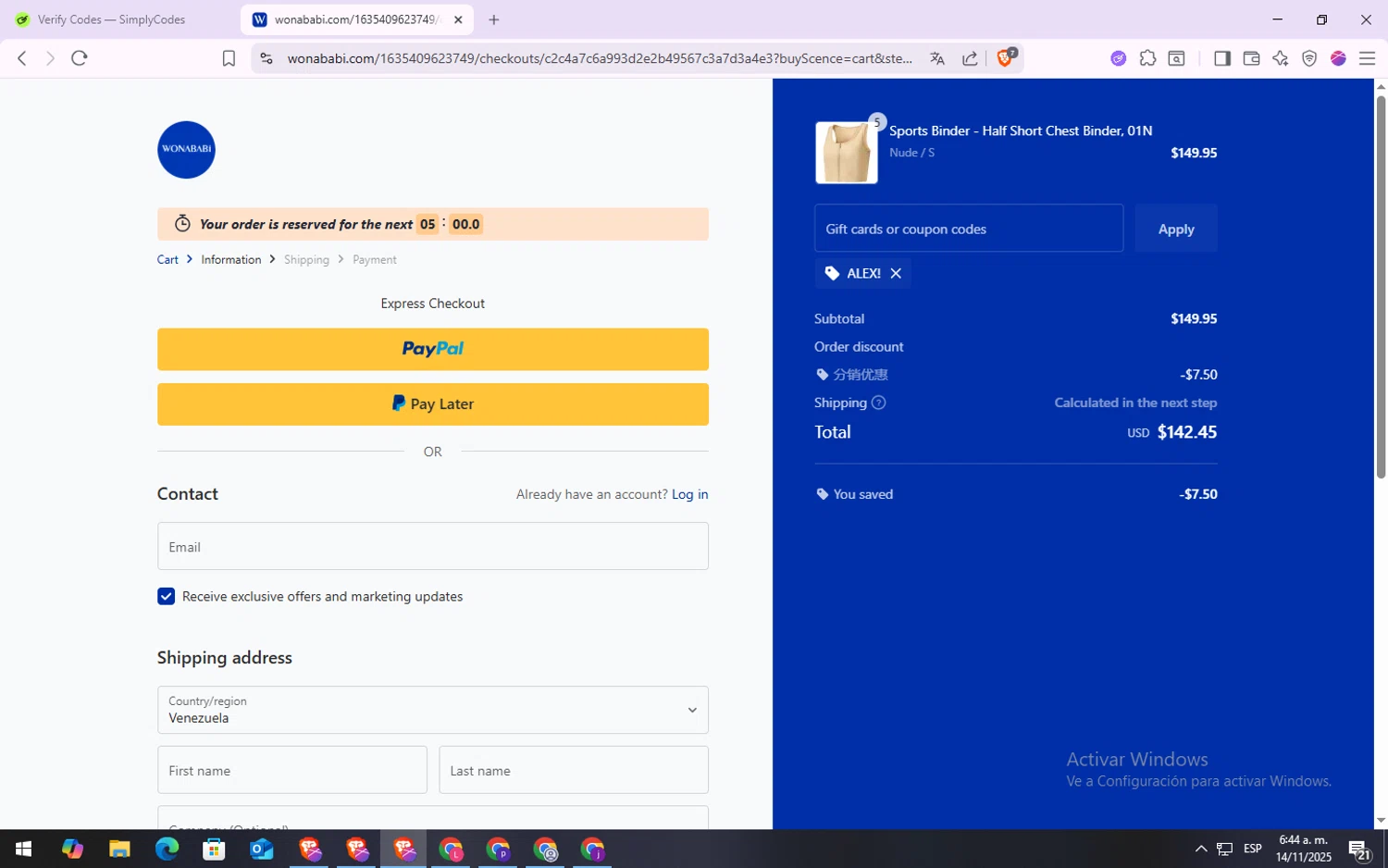Open Outlook from the taskbar
The height and width of the screenshot is (868, 1388).
[261, 849]
